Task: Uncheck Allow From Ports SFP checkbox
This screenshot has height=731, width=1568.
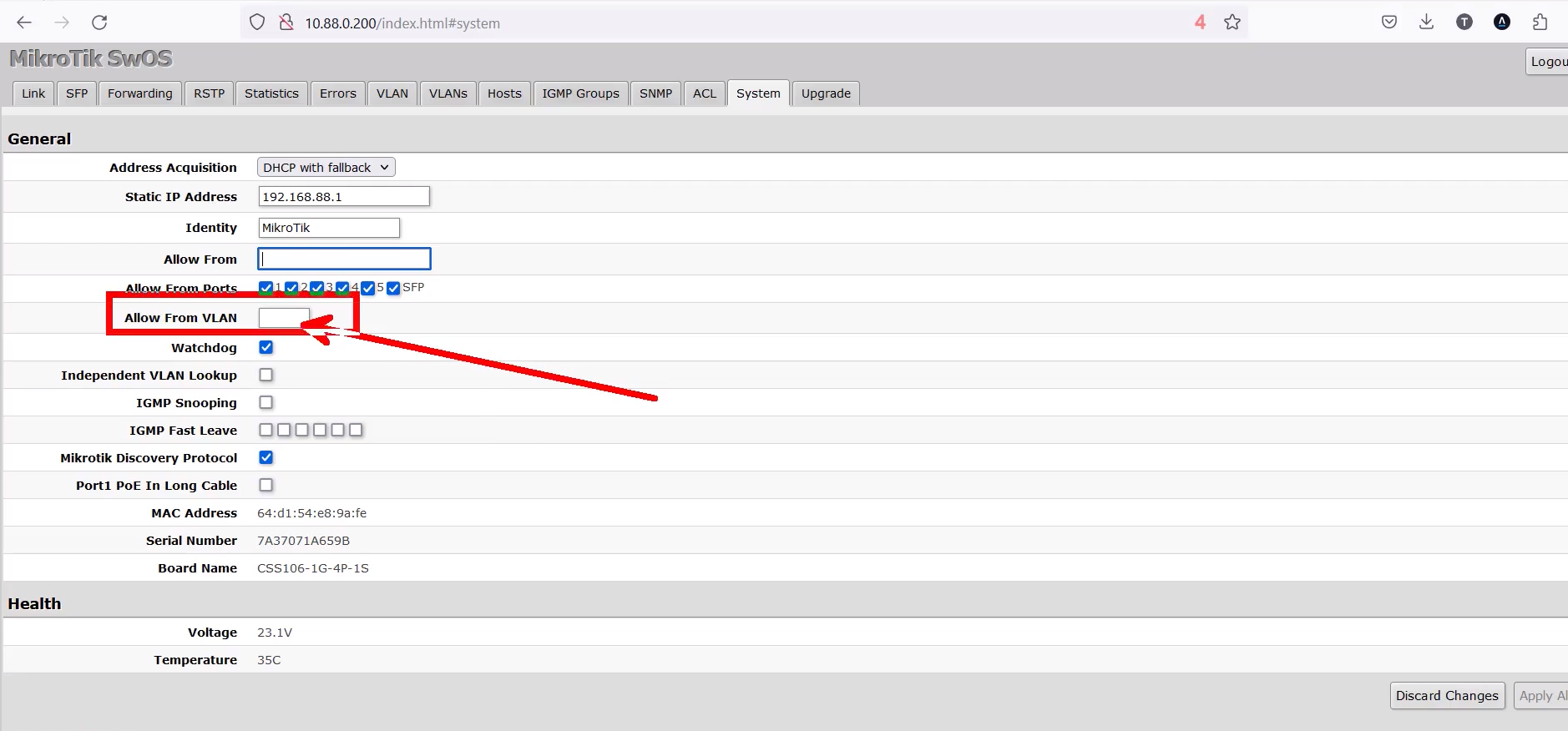Action: coord(393,288)
